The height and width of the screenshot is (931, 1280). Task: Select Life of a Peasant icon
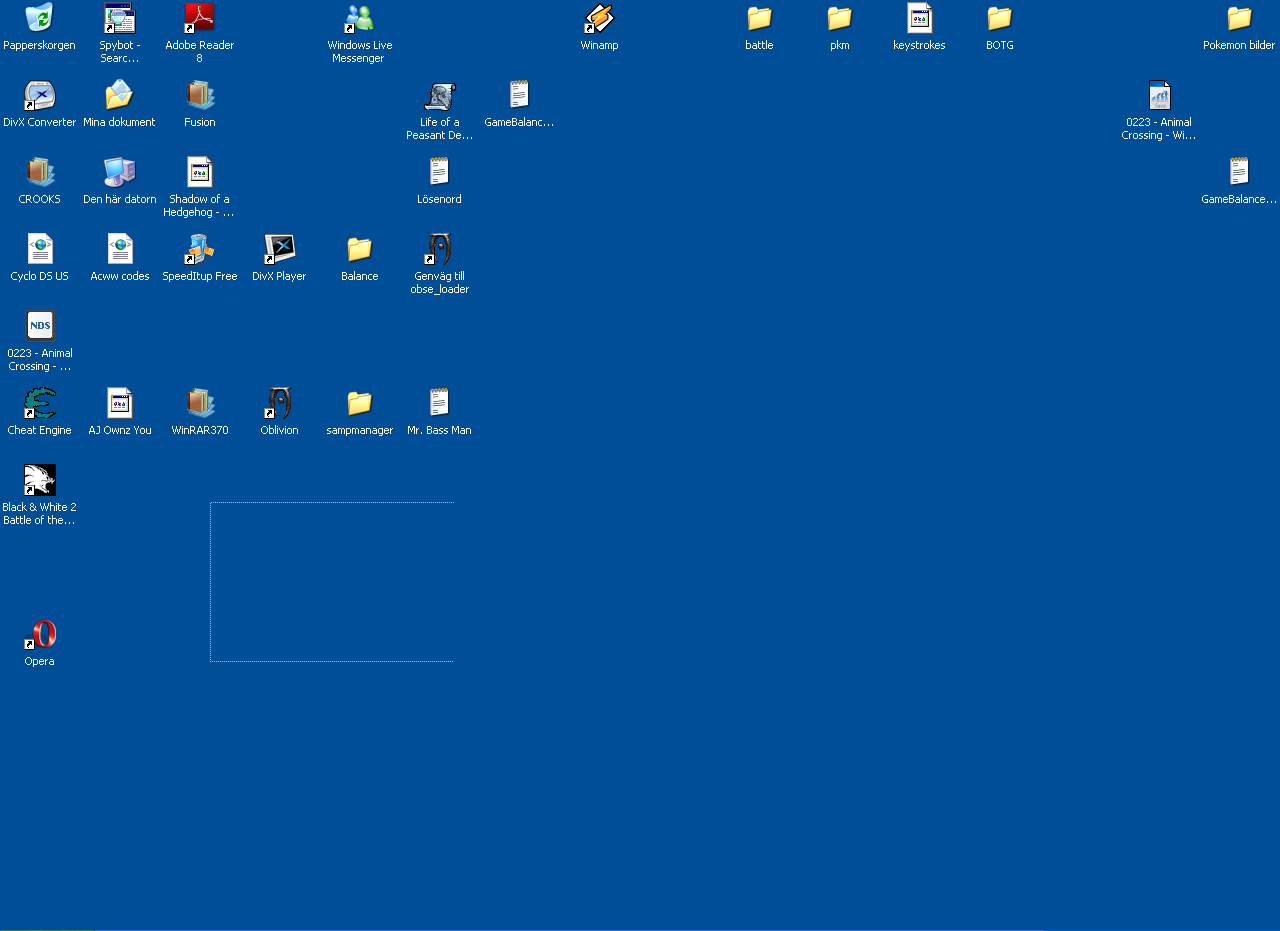click(x=439, y=95)
